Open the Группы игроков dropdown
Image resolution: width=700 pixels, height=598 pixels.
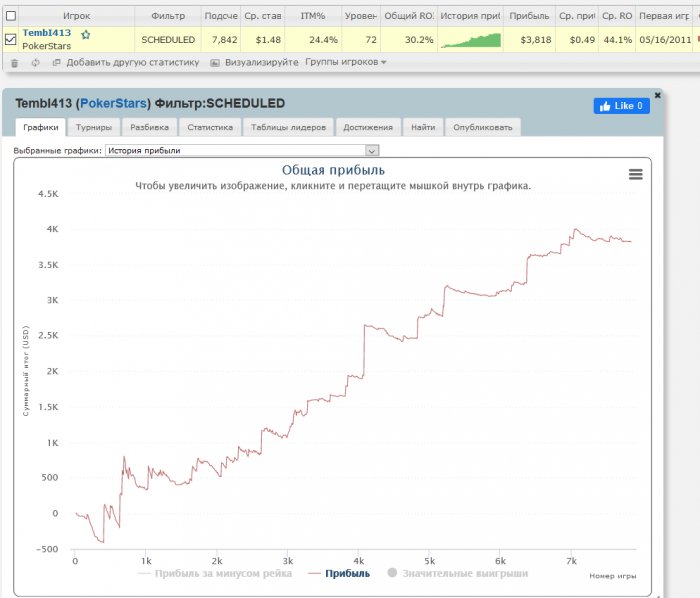pyautogui.click(x=346, y=62)
